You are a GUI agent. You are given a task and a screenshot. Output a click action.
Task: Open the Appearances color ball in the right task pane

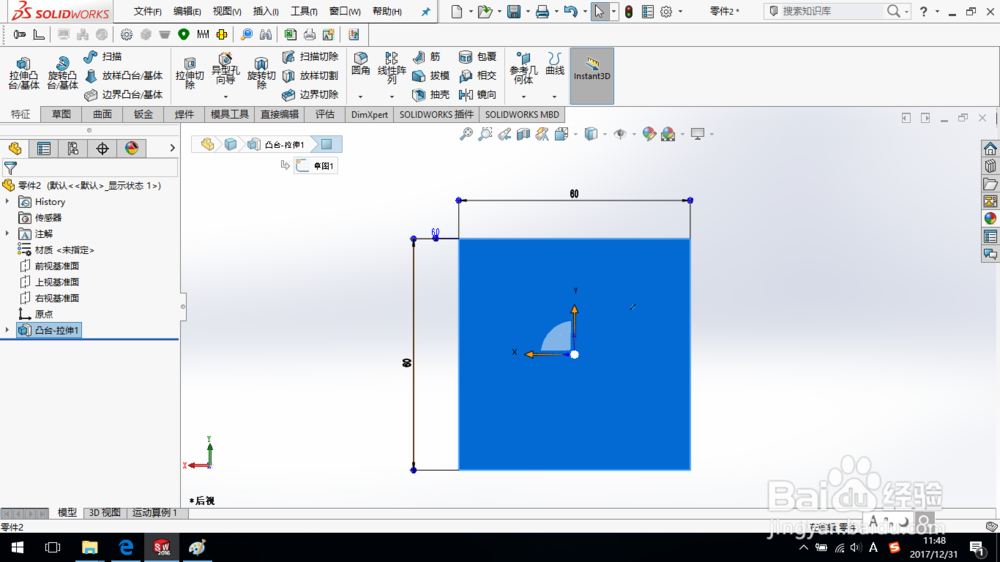(x=990, y=218)
